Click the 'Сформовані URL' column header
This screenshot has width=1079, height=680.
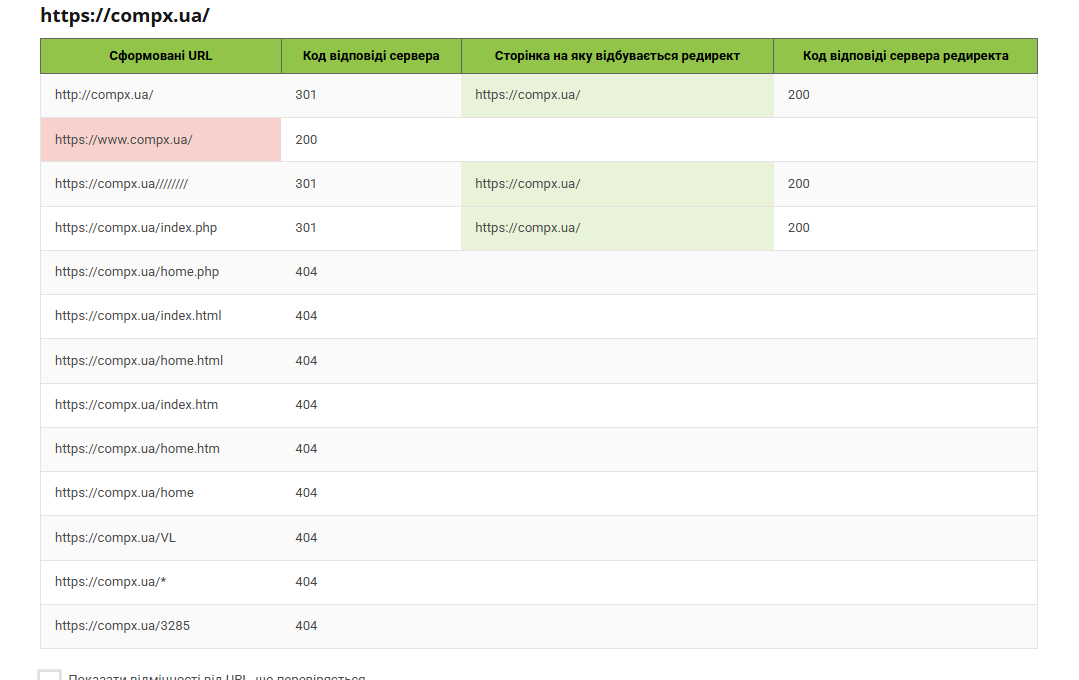[161, 56]
